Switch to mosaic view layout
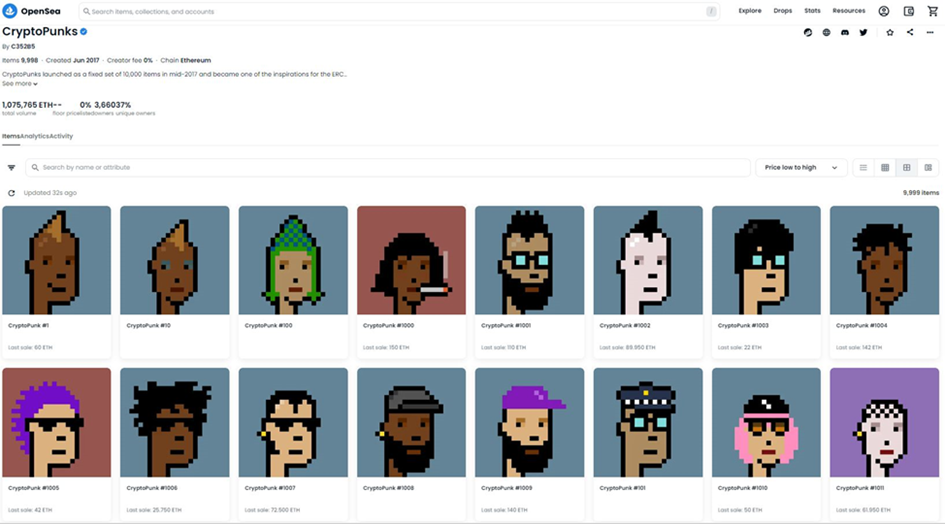Screen dimensions: 945x524 point(928,168)
